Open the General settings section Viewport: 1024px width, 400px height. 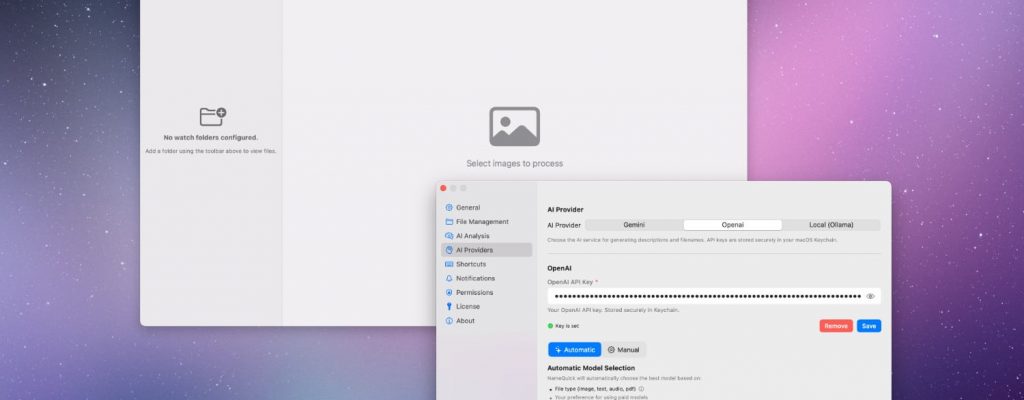click(468, 207)
